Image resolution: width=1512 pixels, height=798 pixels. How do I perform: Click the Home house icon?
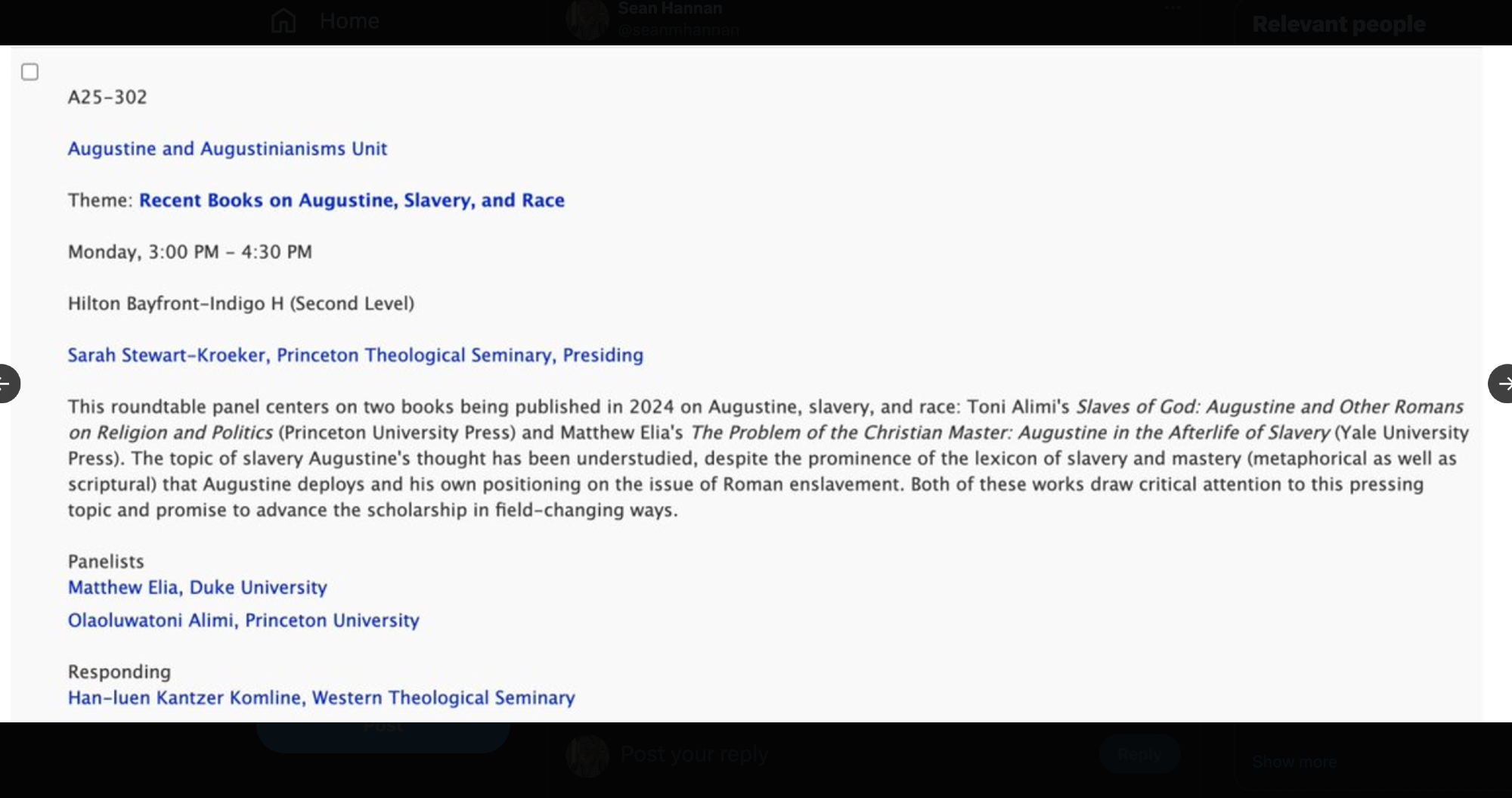coord(283,20)
